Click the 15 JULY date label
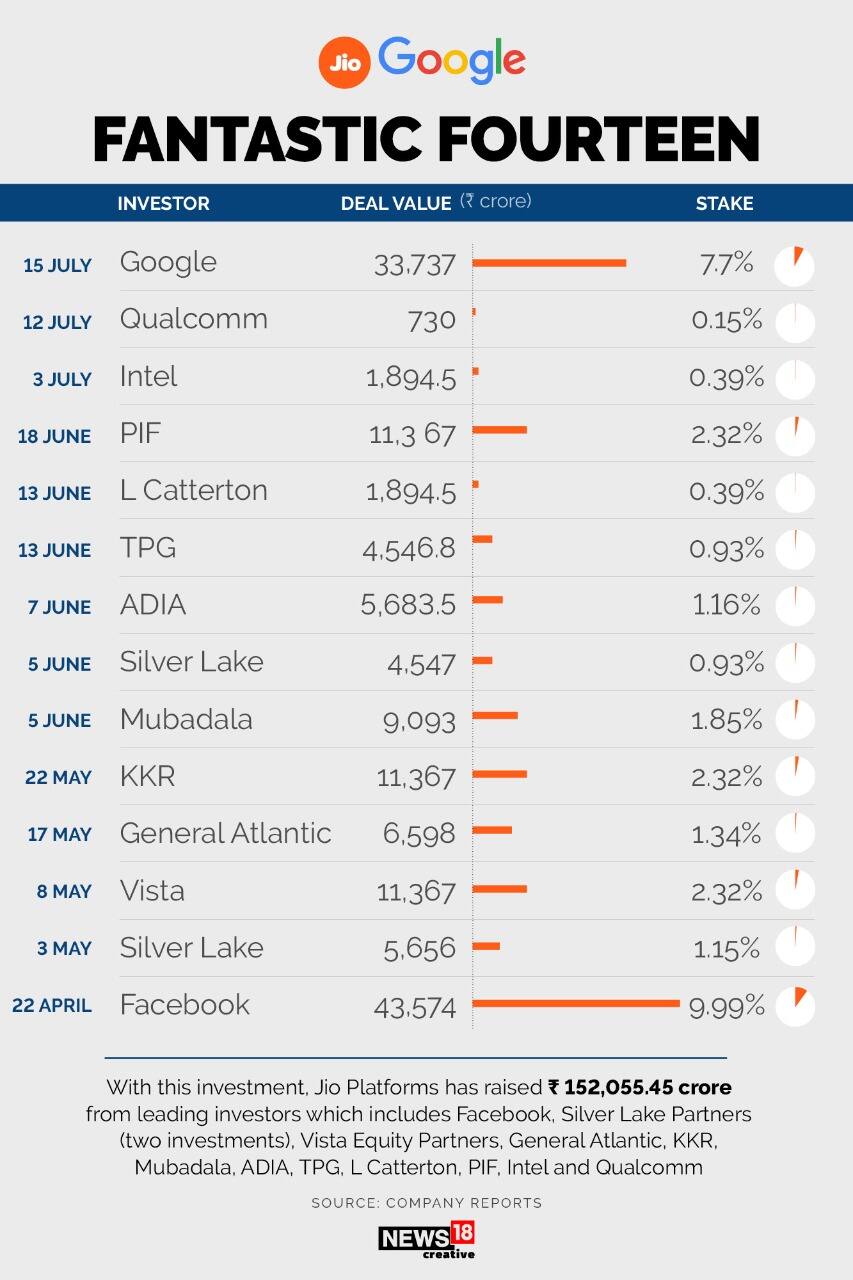The image size is (853, 1280). 58,266
